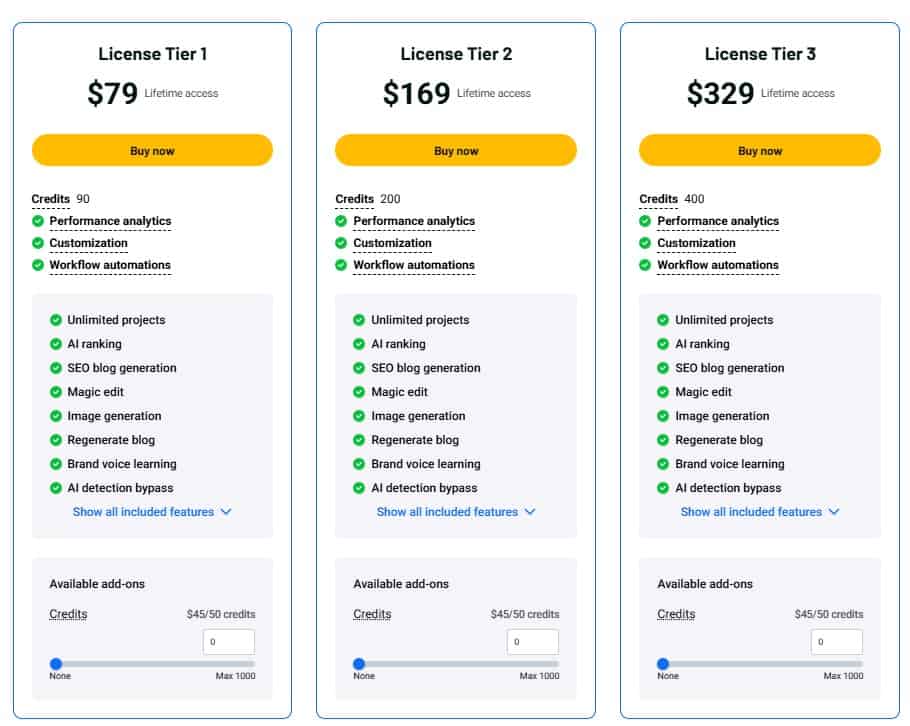Expand all included features for License Tier 1

(152, 512)
